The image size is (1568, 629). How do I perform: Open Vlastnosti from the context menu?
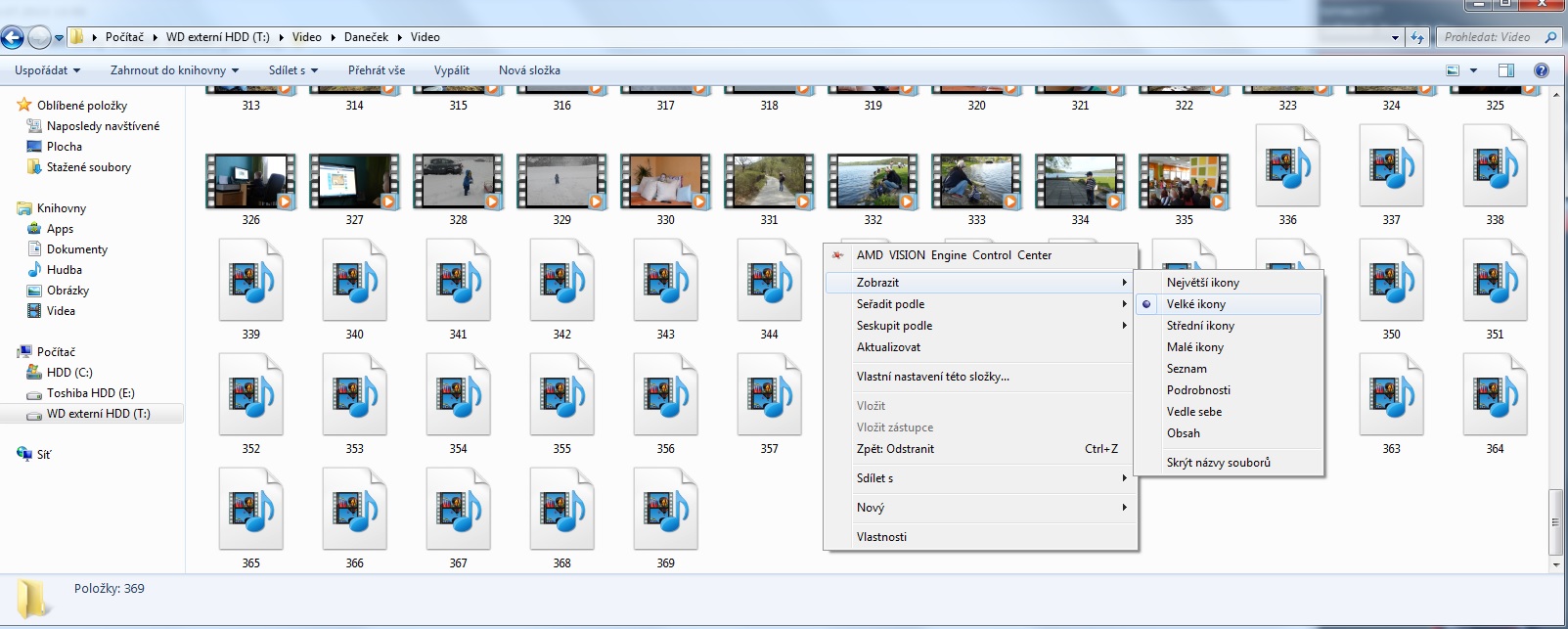881,537
